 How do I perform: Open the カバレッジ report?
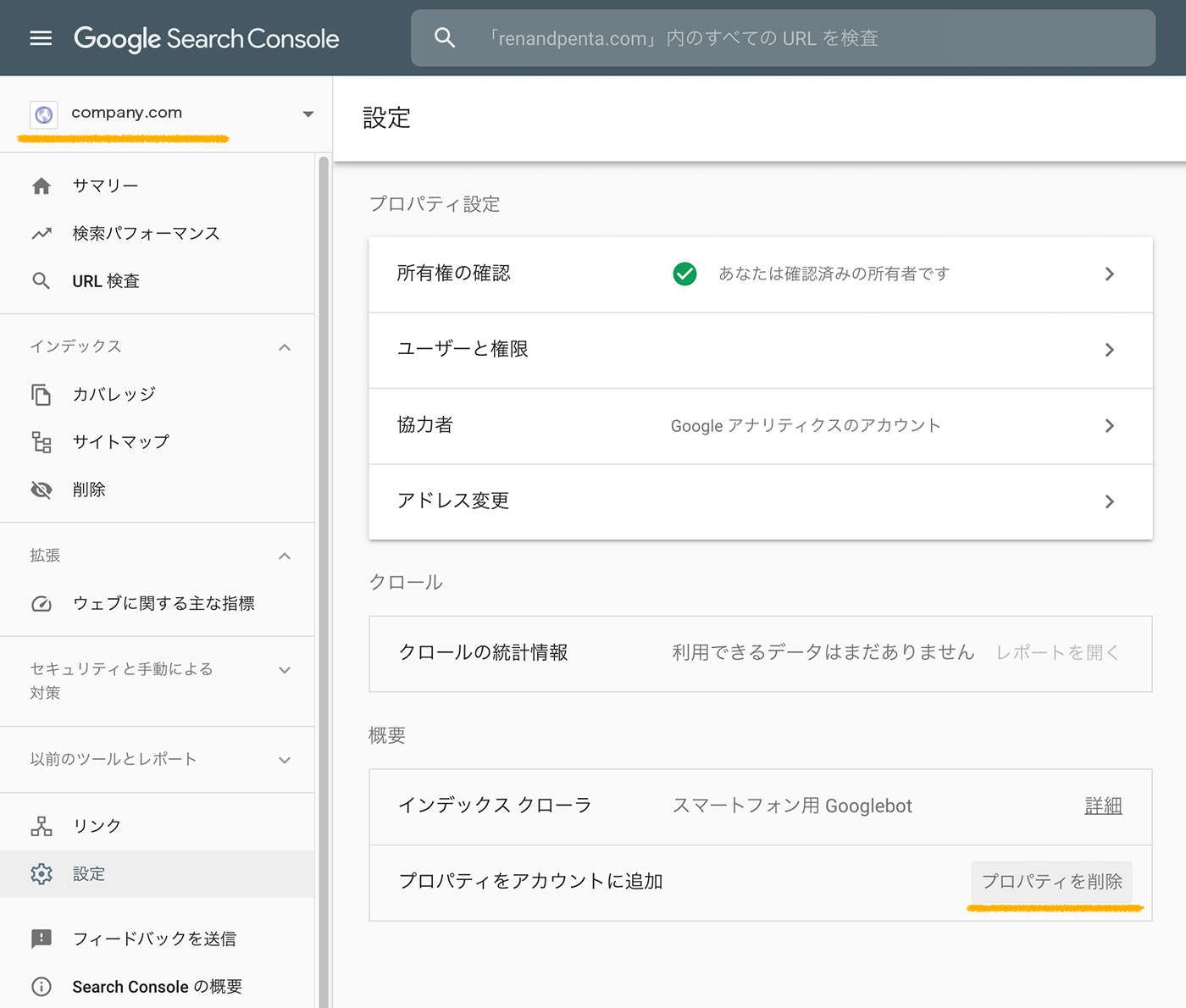point(114,394)
